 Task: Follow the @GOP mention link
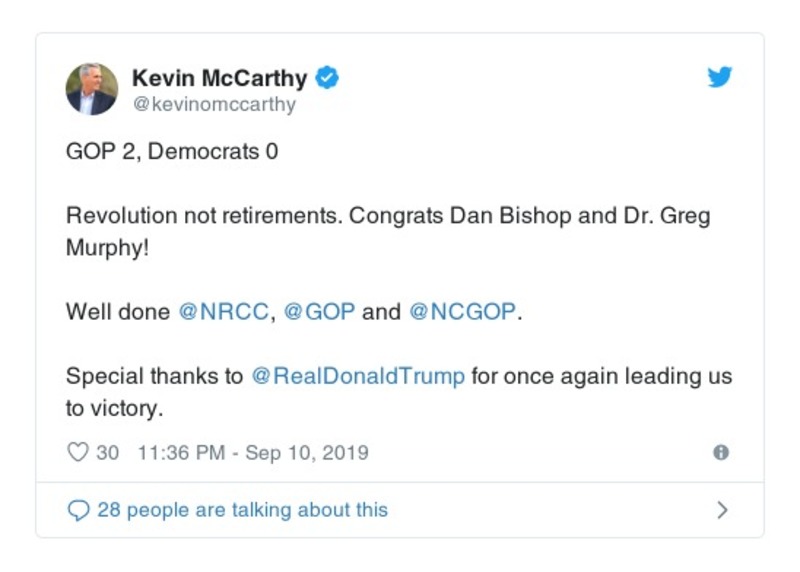pos(319,311)
